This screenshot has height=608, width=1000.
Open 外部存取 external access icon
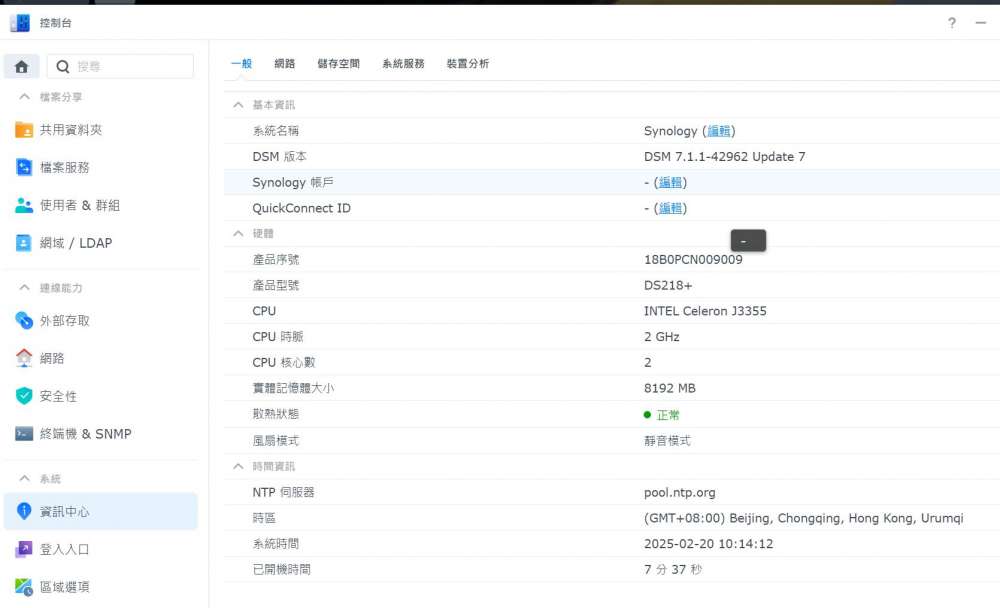coord(24,320)
